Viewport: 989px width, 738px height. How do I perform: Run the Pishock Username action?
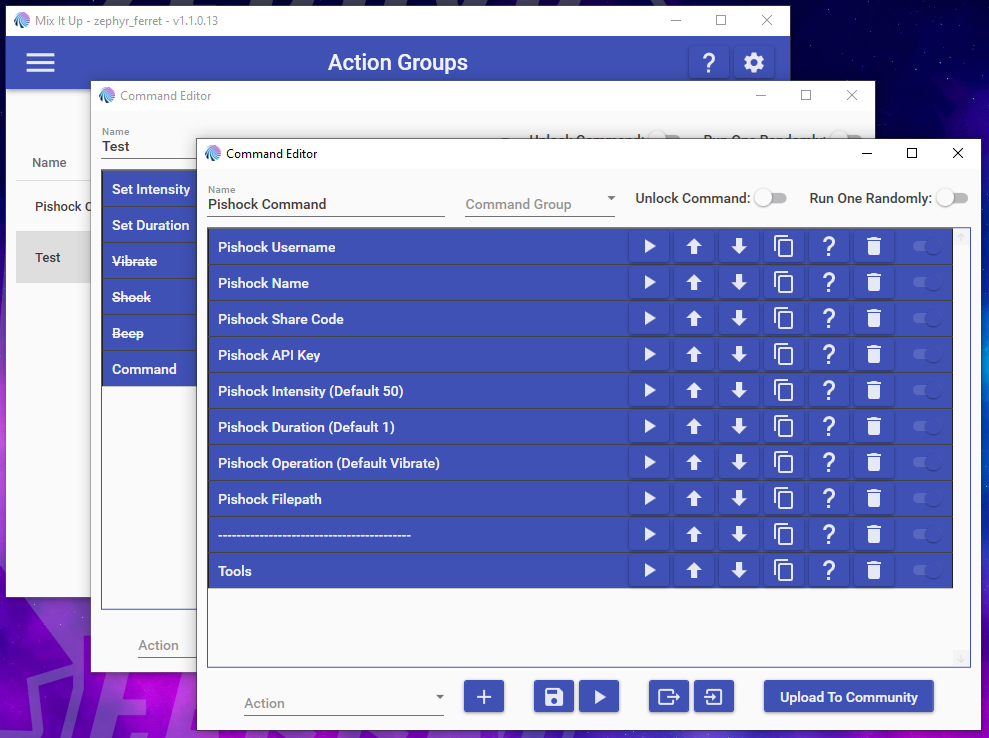649,247
